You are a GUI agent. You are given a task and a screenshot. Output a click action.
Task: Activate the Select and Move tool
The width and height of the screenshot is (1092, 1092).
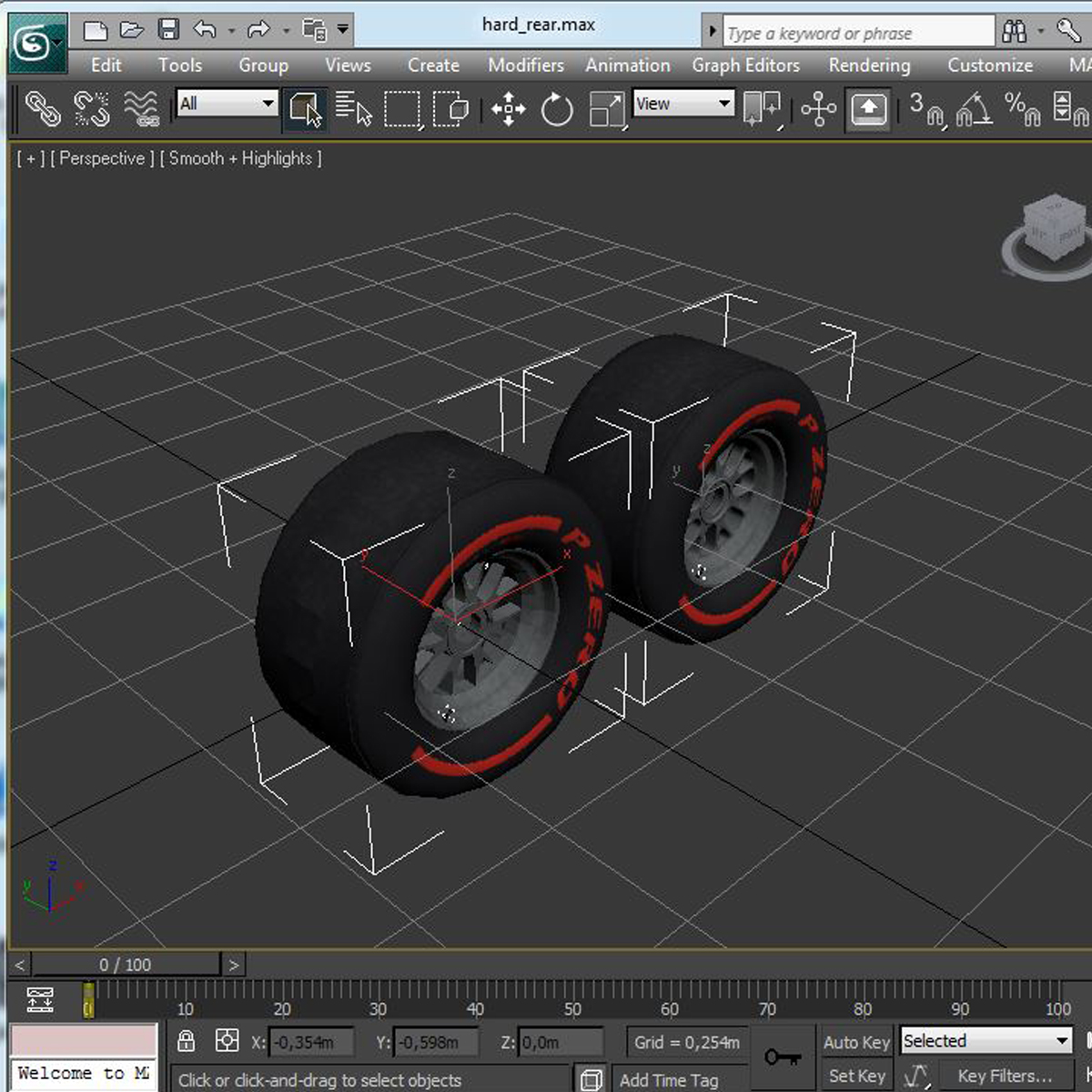(508, 110)
